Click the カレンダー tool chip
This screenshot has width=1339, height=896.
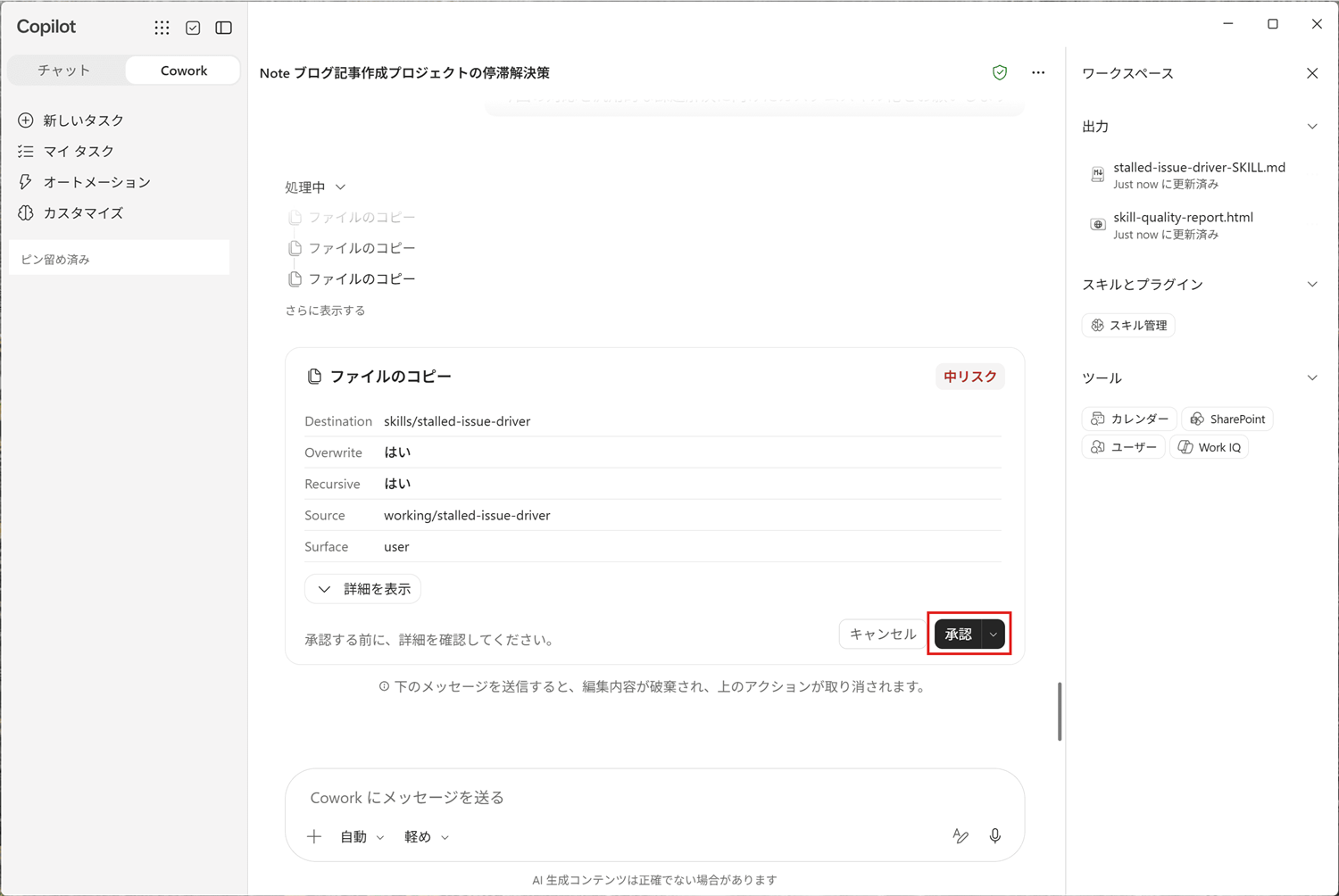coord(1129,419)
